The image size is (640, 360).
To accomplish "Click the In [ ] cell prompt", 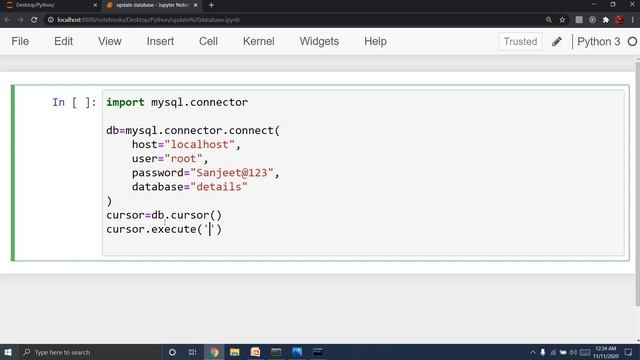I will coord(74,102).
